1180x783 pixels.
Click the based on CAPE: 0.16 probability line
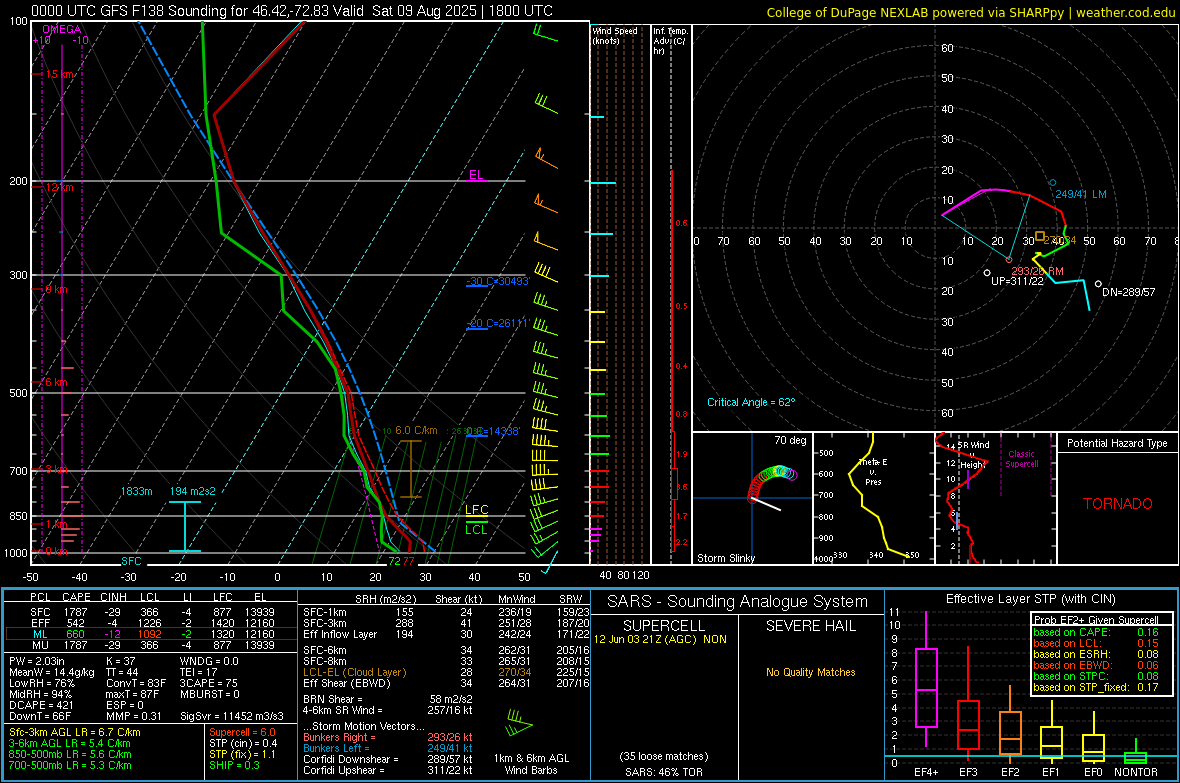point(1096,632)
